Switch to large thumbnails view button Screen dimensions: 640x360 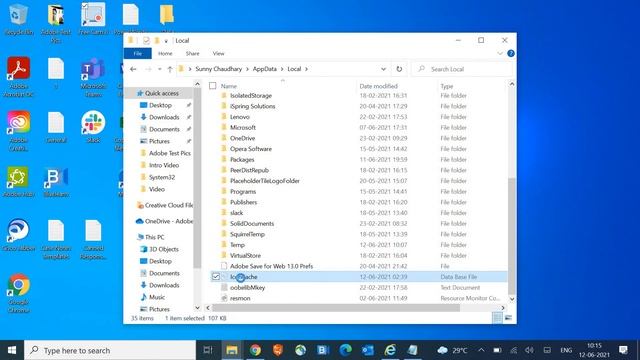508,318
